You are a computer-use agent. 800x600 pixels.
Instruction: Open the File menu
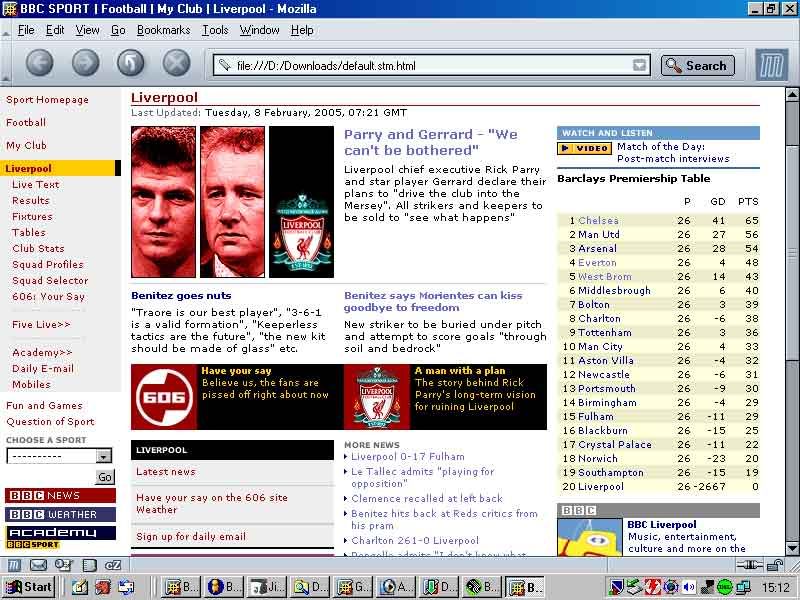tap(26, 30)
